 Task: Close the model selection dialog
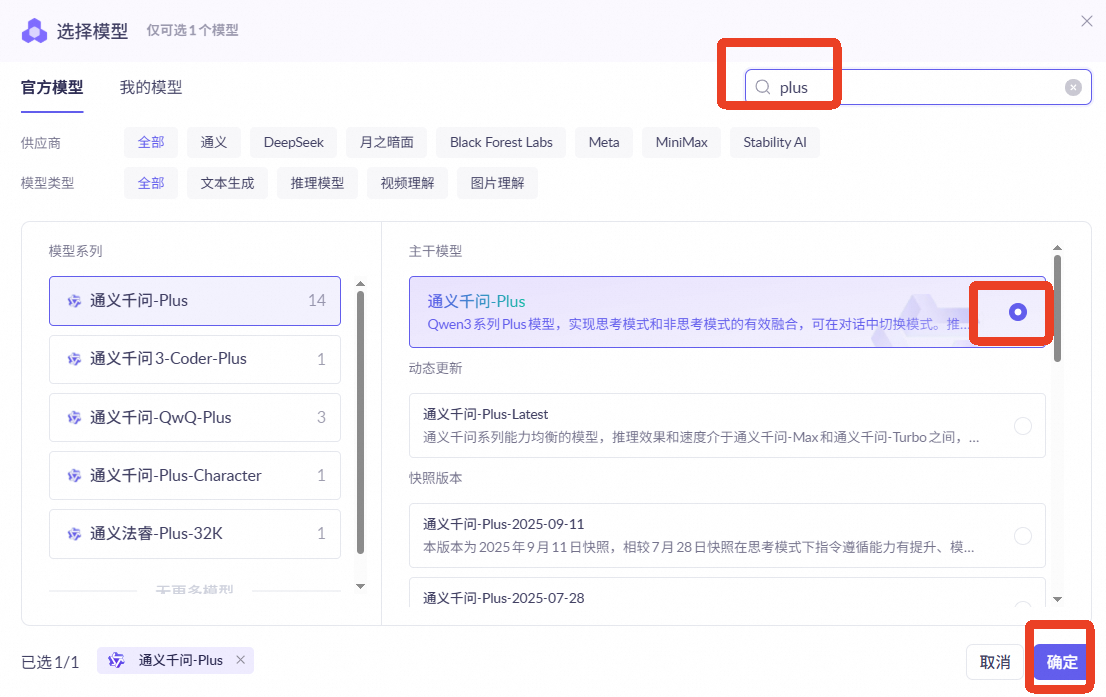(1087, 21)
